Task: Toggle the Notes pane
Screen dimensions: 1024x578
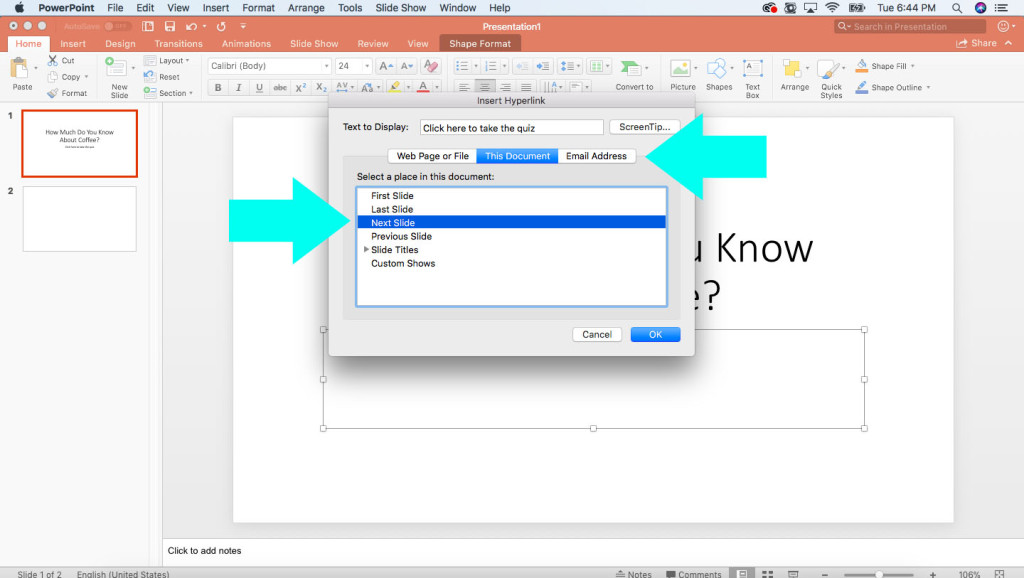Action: (633, 574)
